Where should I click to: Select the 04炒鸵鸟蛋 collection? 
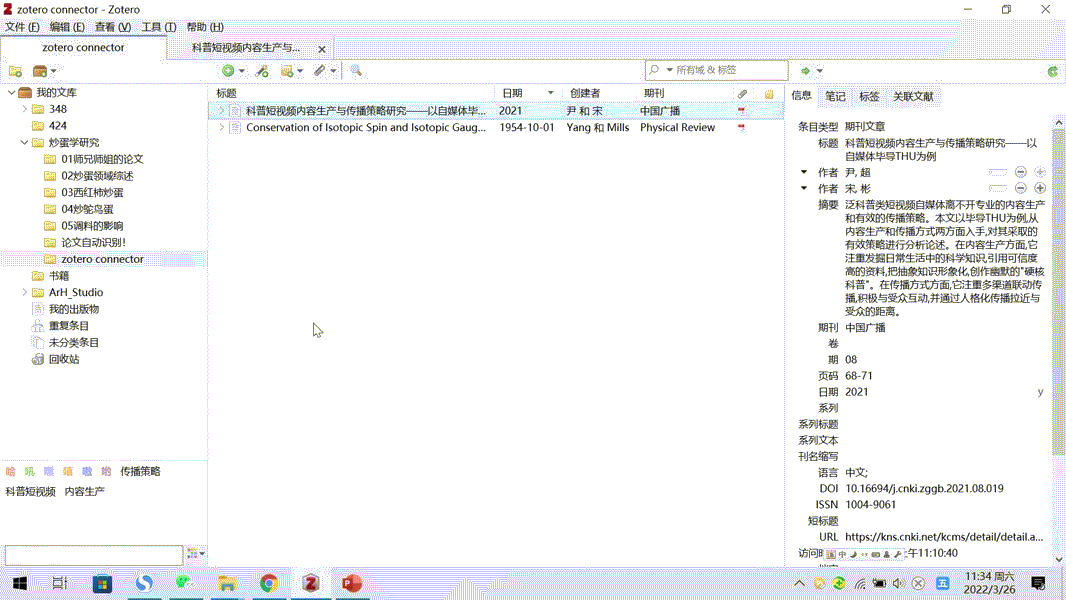tap(87, 209)
